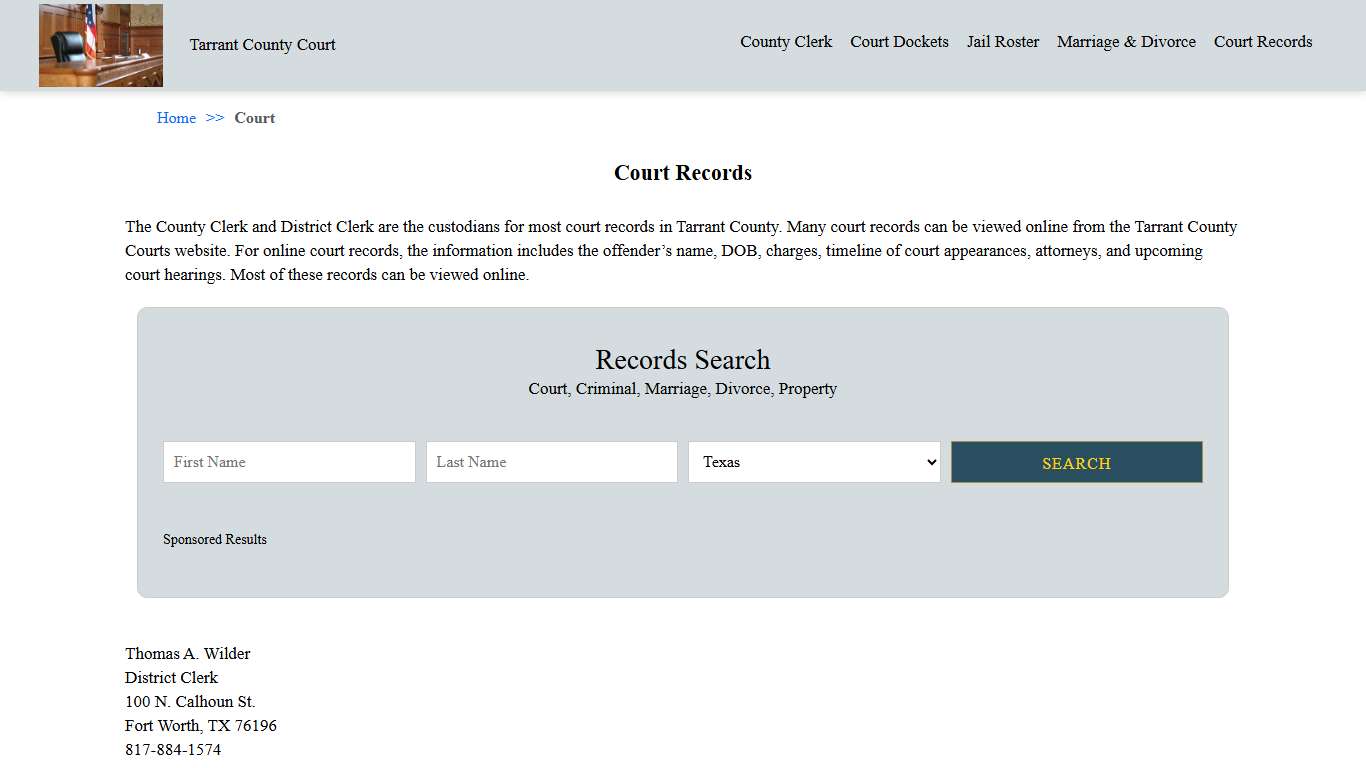Click the Tarrant County Court courtroom logo

(x=100, y=45)
